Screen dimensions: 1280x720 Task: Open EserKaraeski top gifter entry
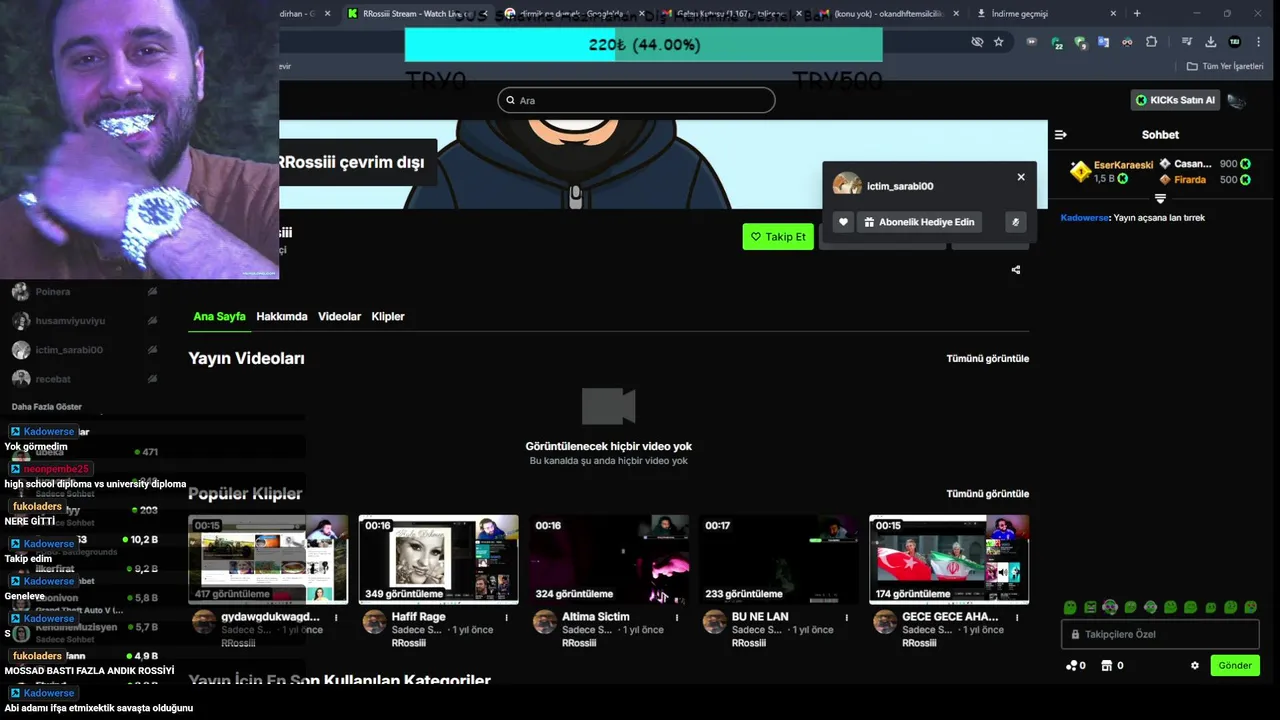[1111, 171]
